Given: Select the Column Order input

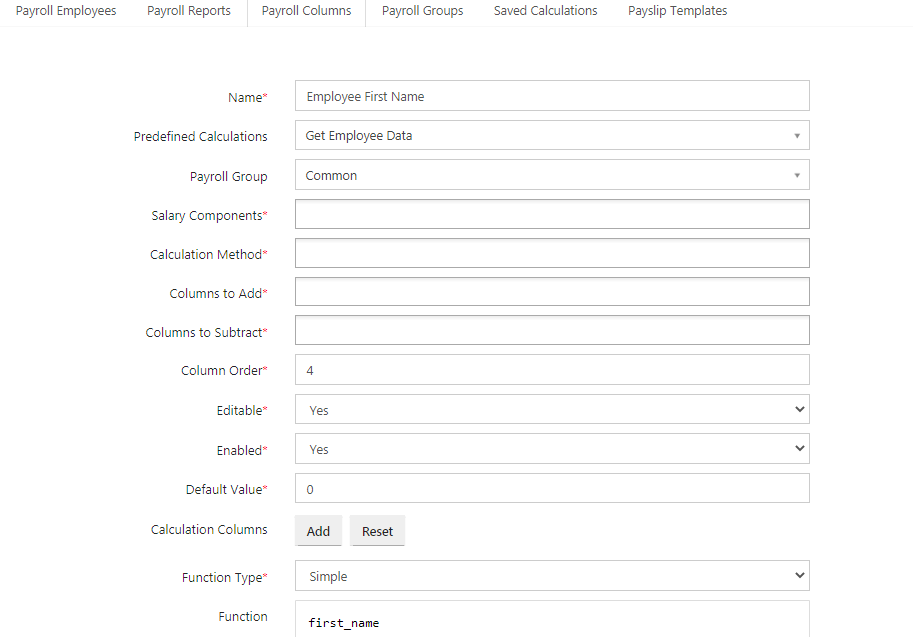Looking at the screenshot, I should pyautogui.click(x=552, y=370).
